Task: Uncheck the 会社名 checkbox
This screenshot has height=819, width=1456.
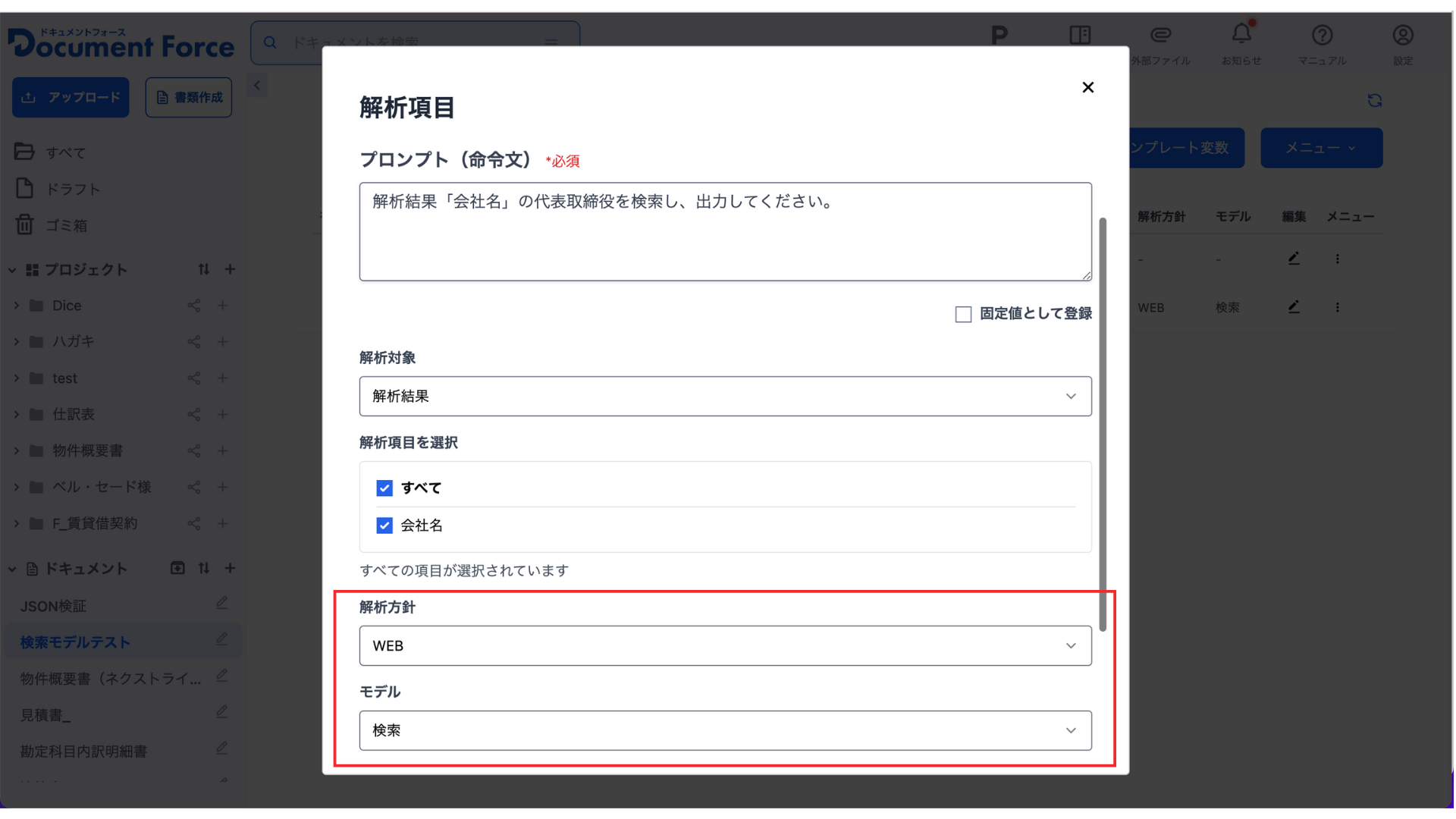Action: (x=385, y=526)
